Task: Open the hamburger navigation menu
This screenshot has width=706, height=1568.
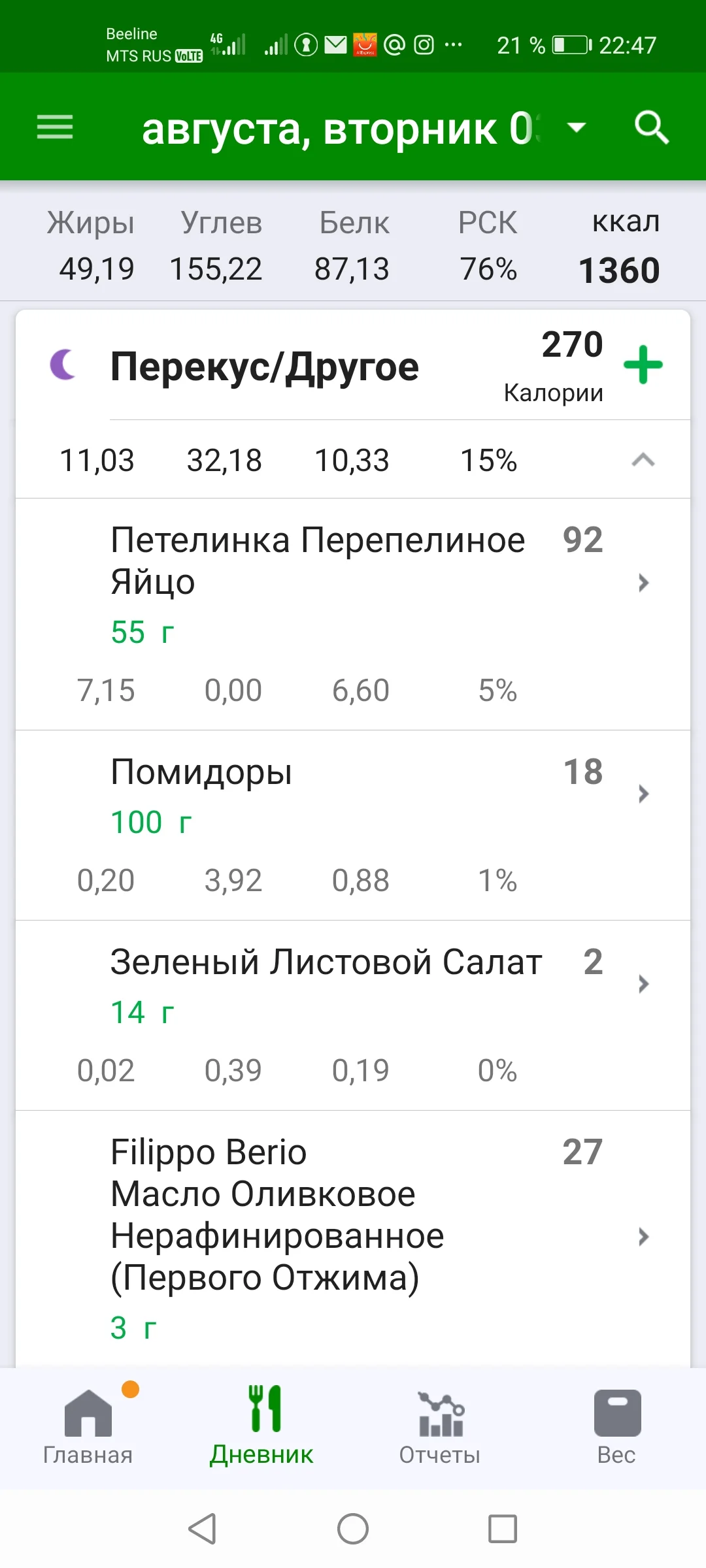Action: coord(55,127)
